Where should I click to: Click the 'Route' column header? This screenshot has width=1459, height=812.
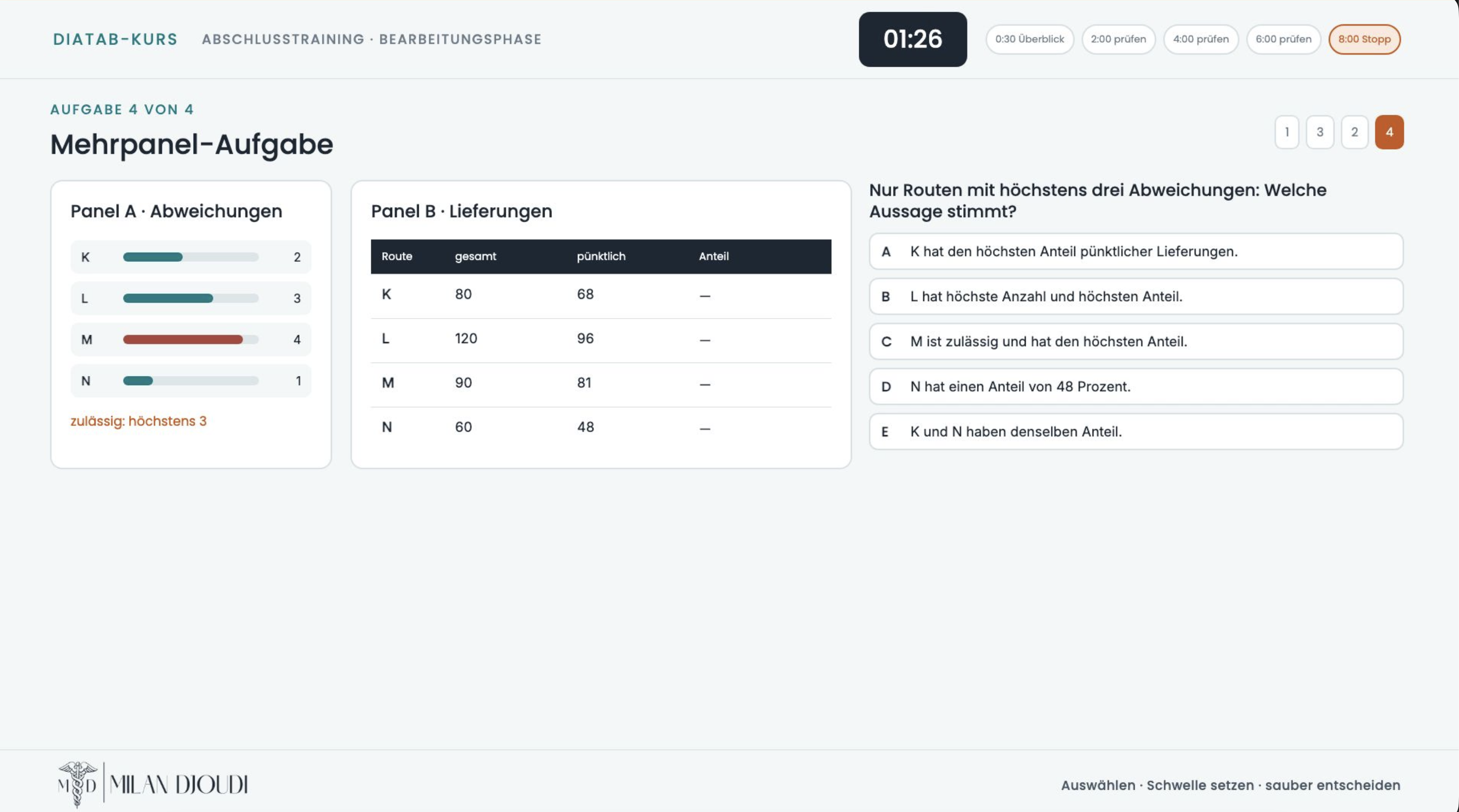pyautogui.click(x=396, y=256)
